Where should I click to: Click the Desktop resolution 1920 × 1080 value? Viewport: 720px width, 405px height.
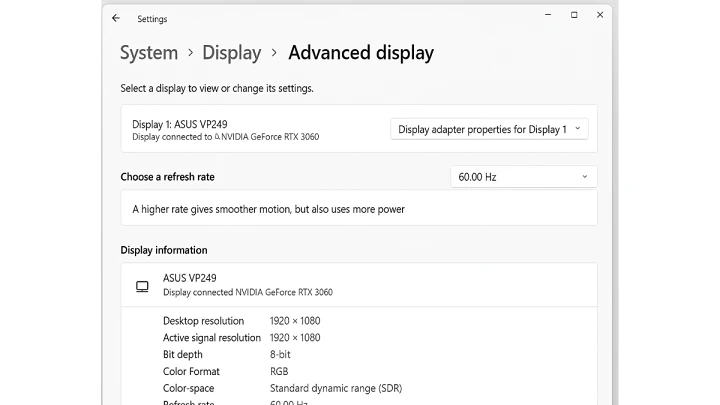295,321
